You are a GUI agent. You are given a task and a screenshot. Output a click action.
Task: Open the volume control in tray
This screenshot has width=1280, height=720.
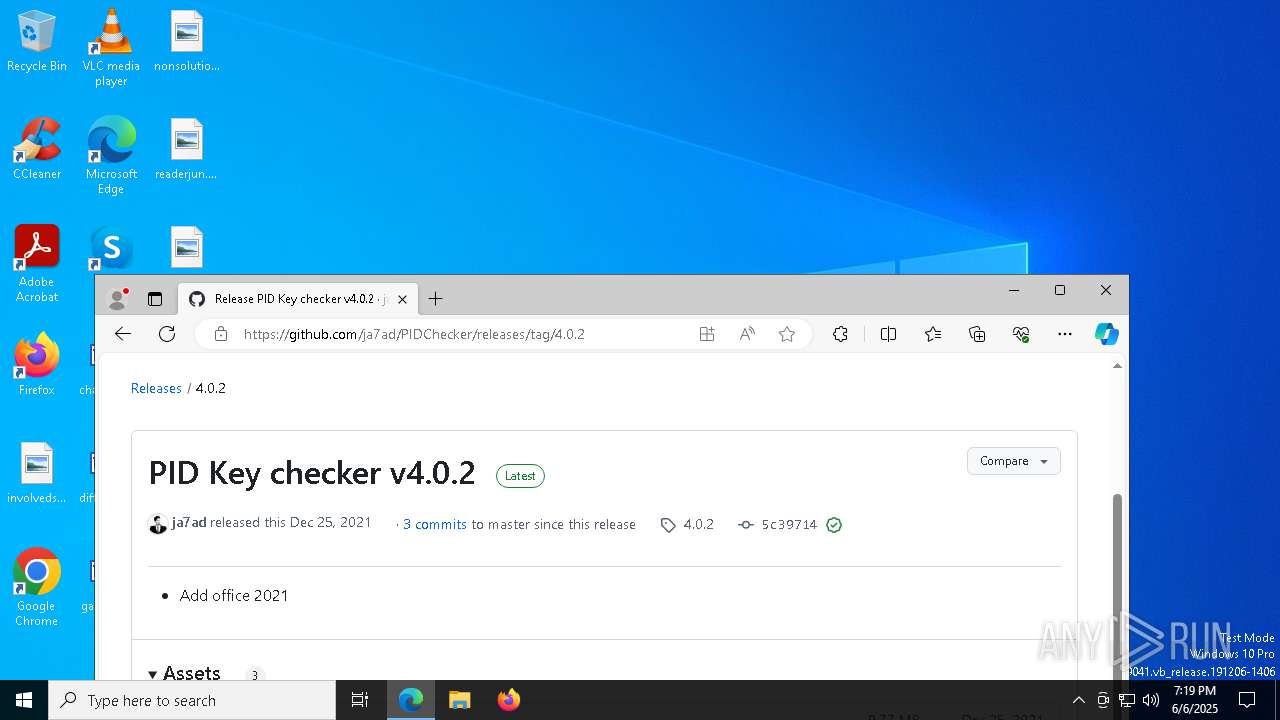[1151, 700]
